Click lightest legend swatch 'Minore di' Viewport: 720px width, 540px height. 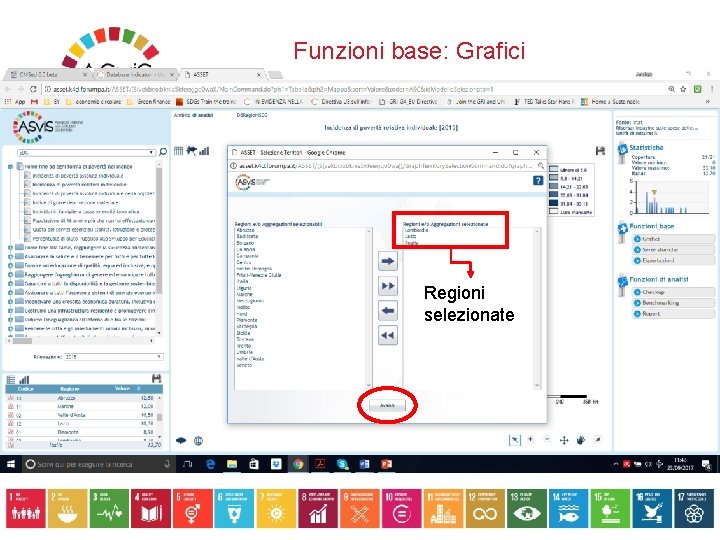point(553,169)
